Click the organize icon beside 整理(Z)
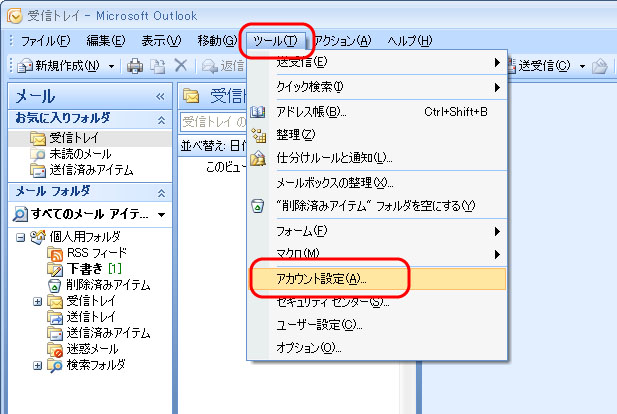 [x=259, y=135]
